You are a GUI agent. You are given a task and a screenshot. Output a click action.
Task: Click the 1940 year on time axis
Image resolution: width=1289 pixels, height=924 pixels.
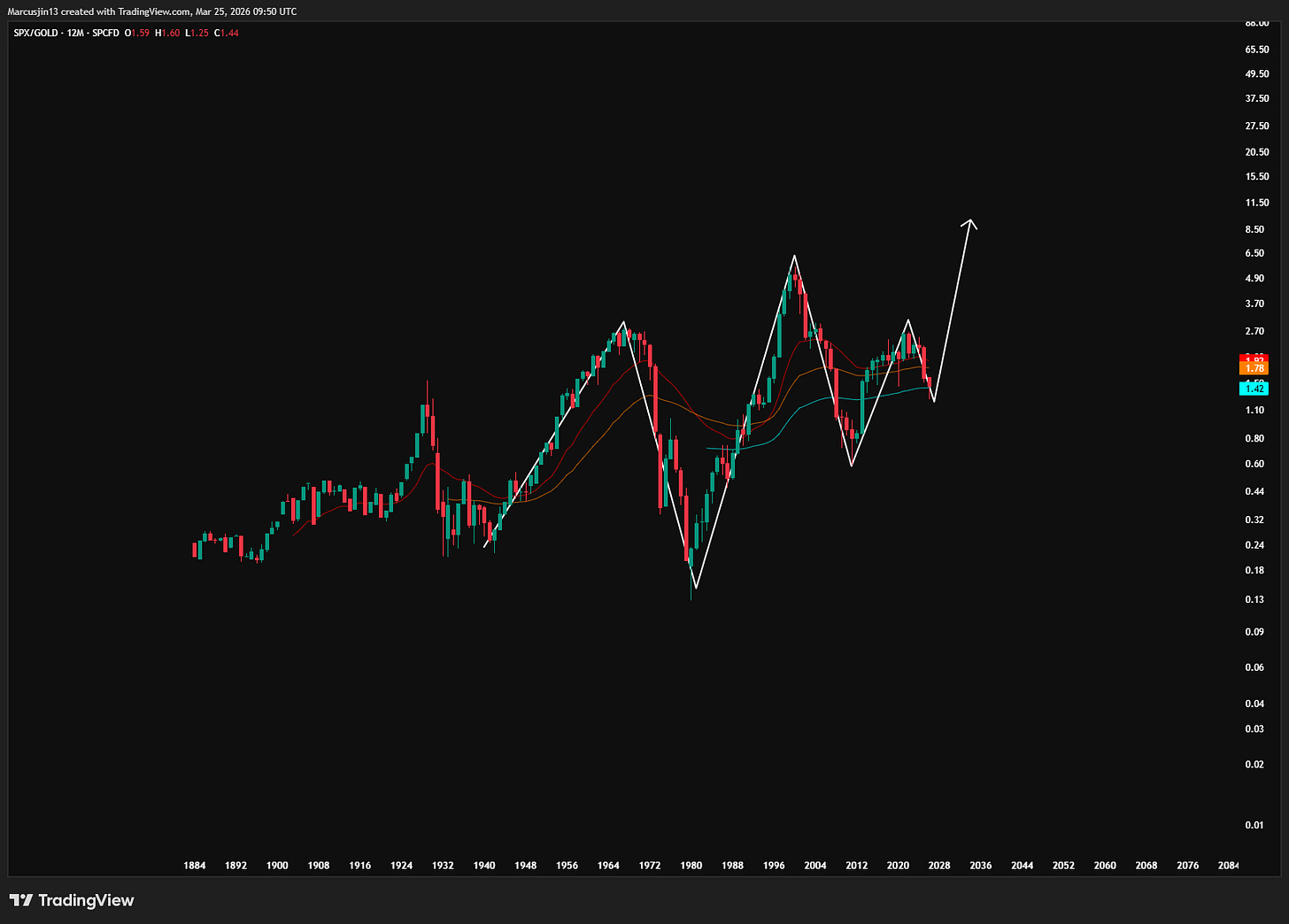point(484,866)
